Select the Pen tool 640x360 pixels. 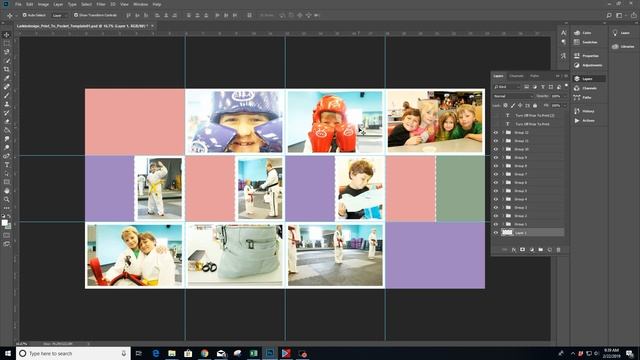7,156
